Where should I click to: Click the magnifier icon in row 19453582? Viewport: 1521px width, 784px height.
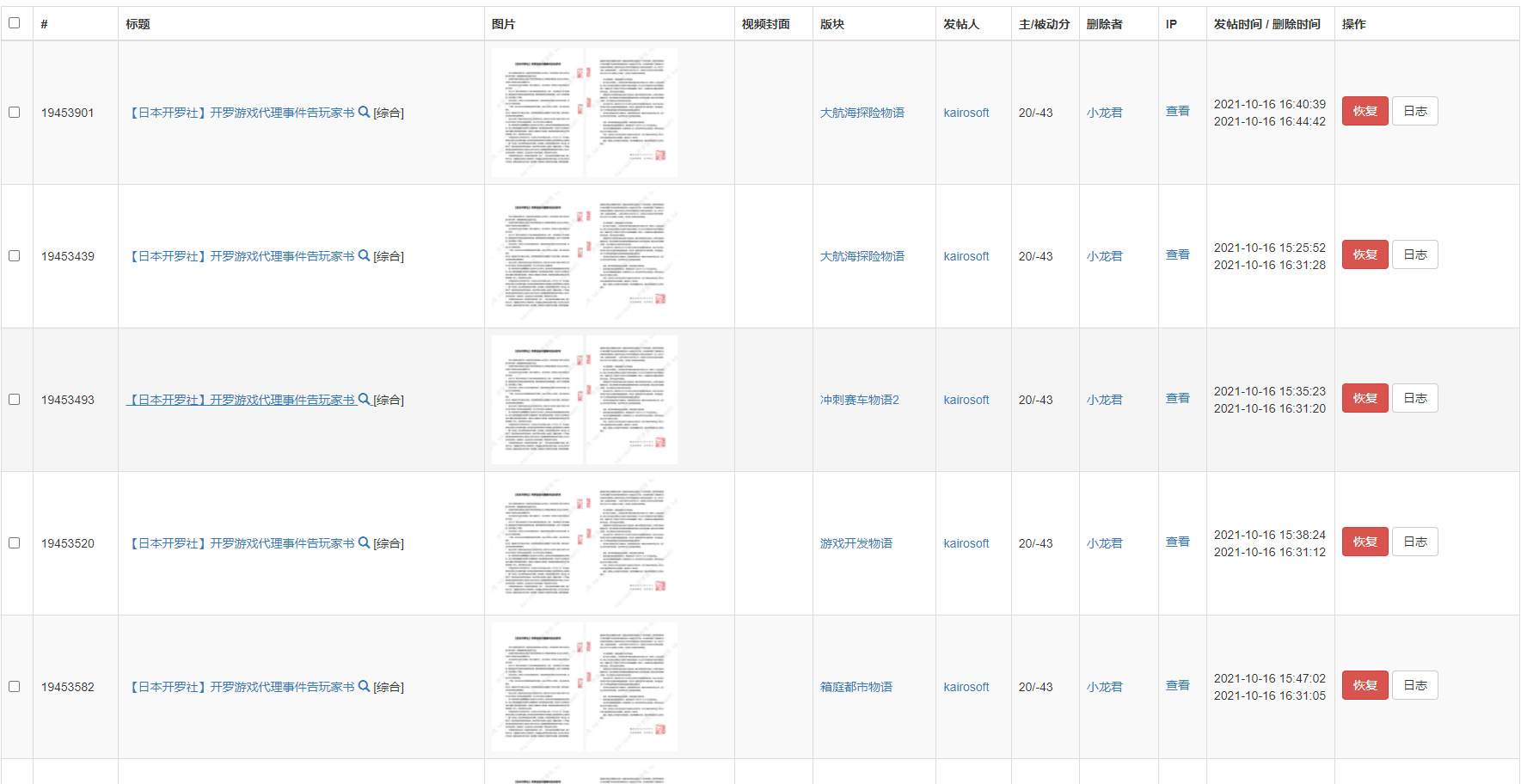click(364, 686)
